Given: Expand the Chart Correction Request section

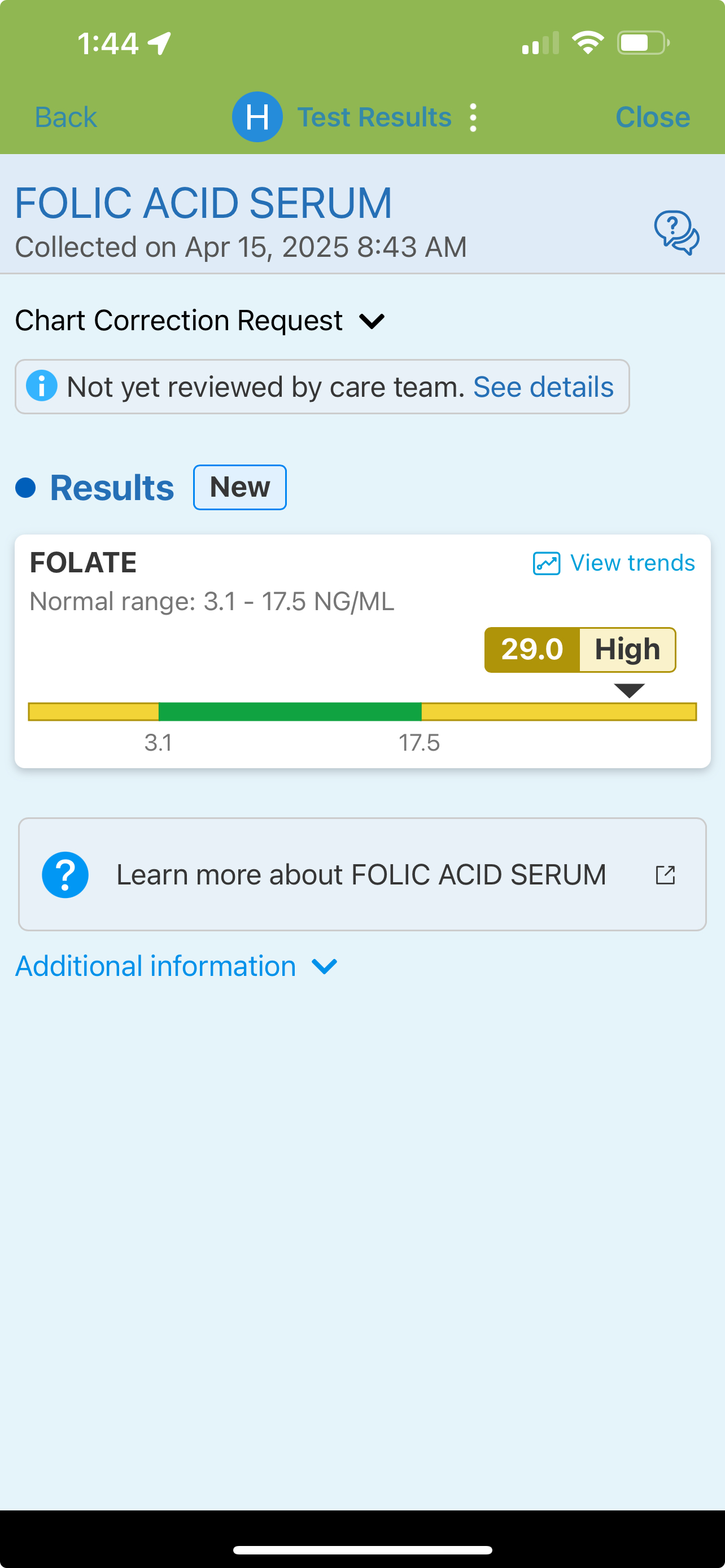Looking at the screenshot, I should coord(178,321).
